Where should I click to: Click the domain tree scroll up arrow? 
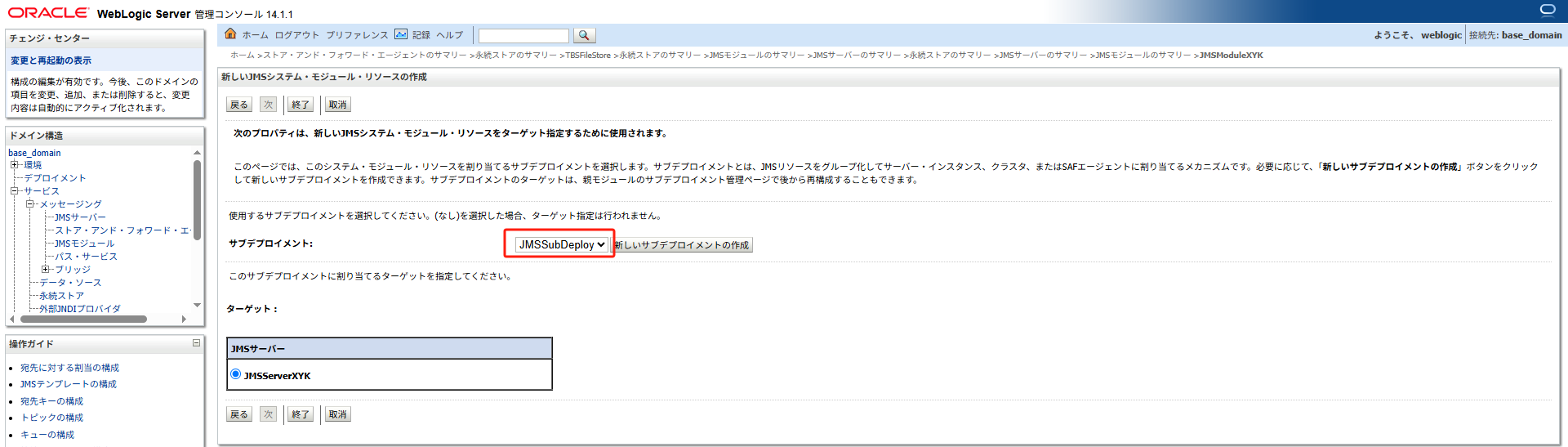coord(197,153)
